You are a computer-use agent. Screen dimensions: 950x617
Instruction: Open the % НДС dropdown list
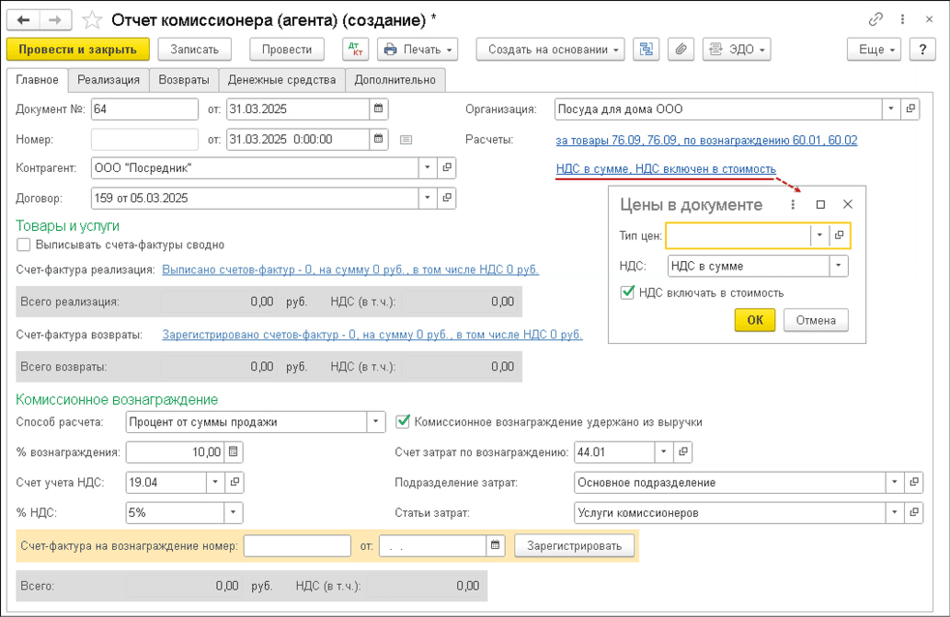point(233,513)
